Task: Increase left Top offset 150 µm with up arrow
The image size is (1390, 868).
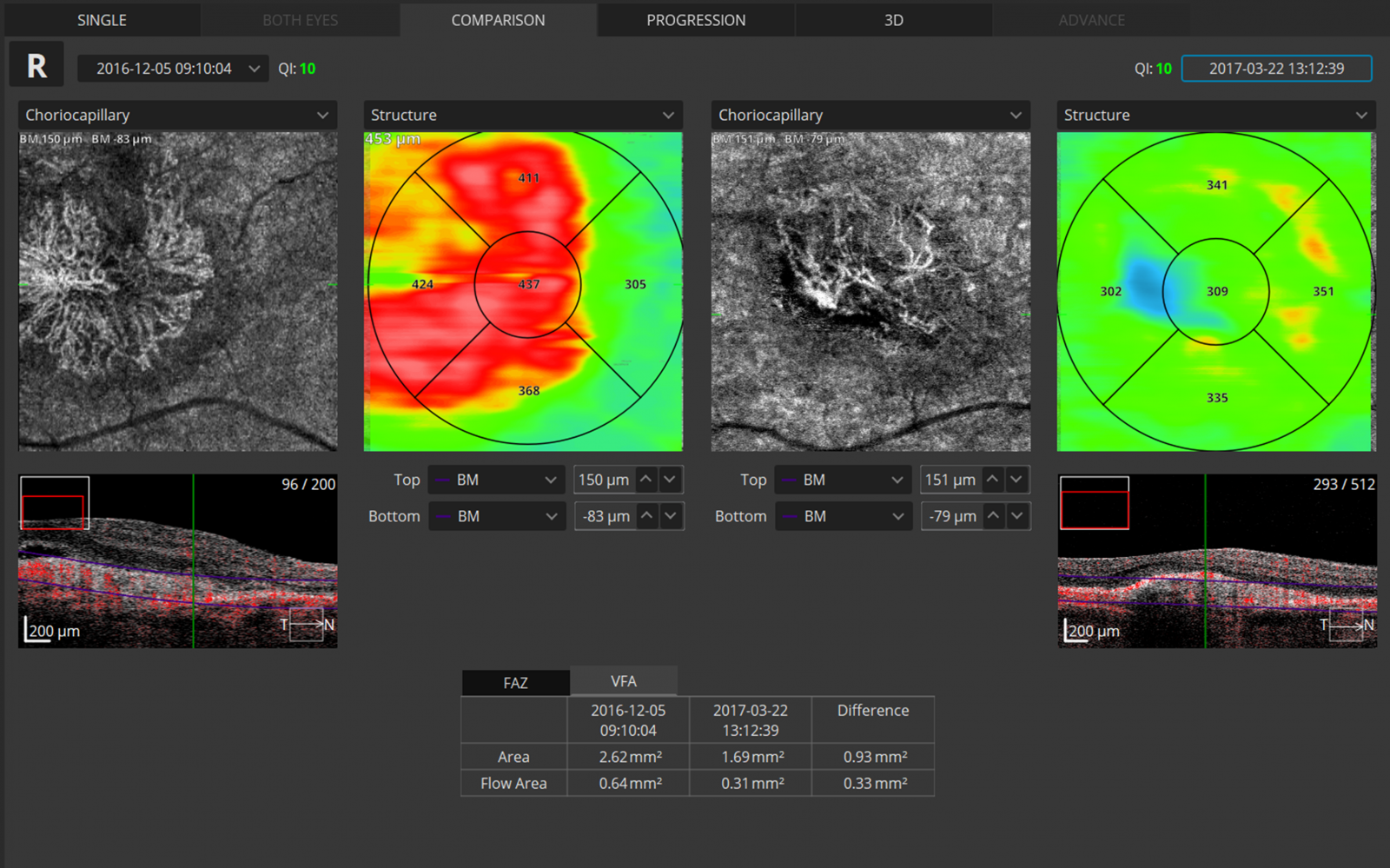Action: (x=646, y=480)
